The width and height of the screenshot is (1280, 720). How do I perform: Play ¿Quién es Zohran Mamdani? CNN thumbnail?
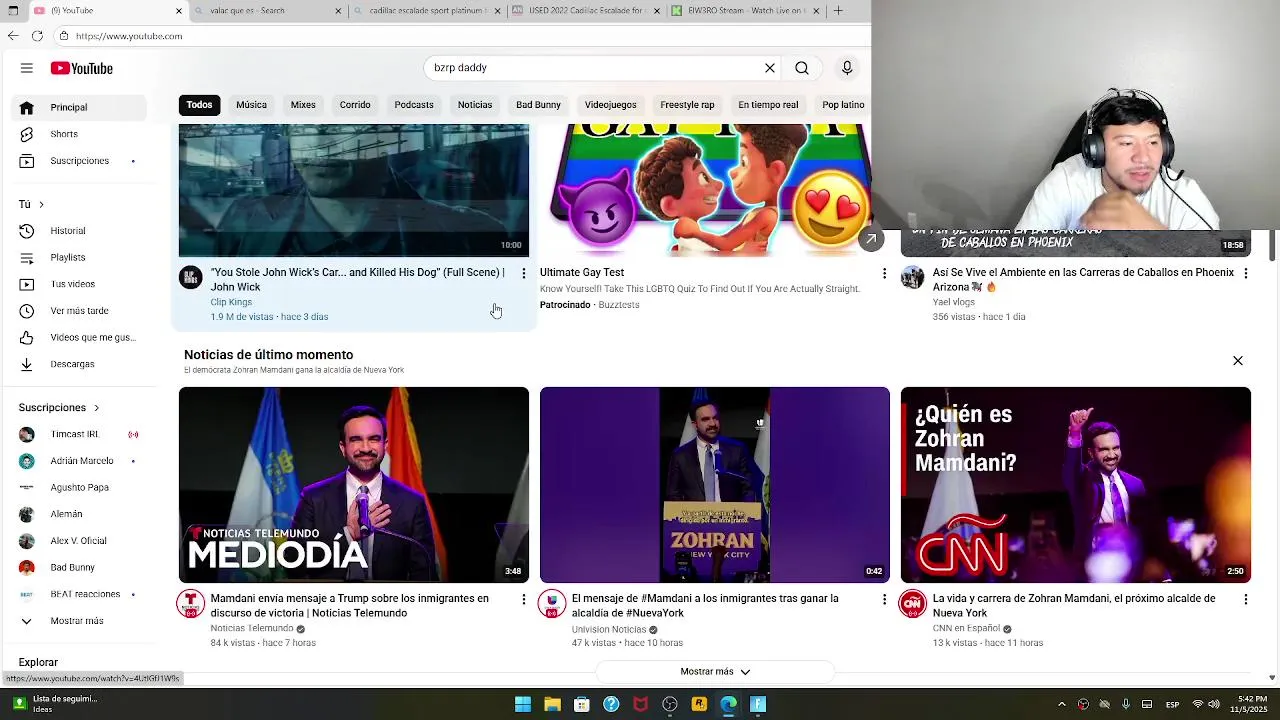[x=1076, y=485]
